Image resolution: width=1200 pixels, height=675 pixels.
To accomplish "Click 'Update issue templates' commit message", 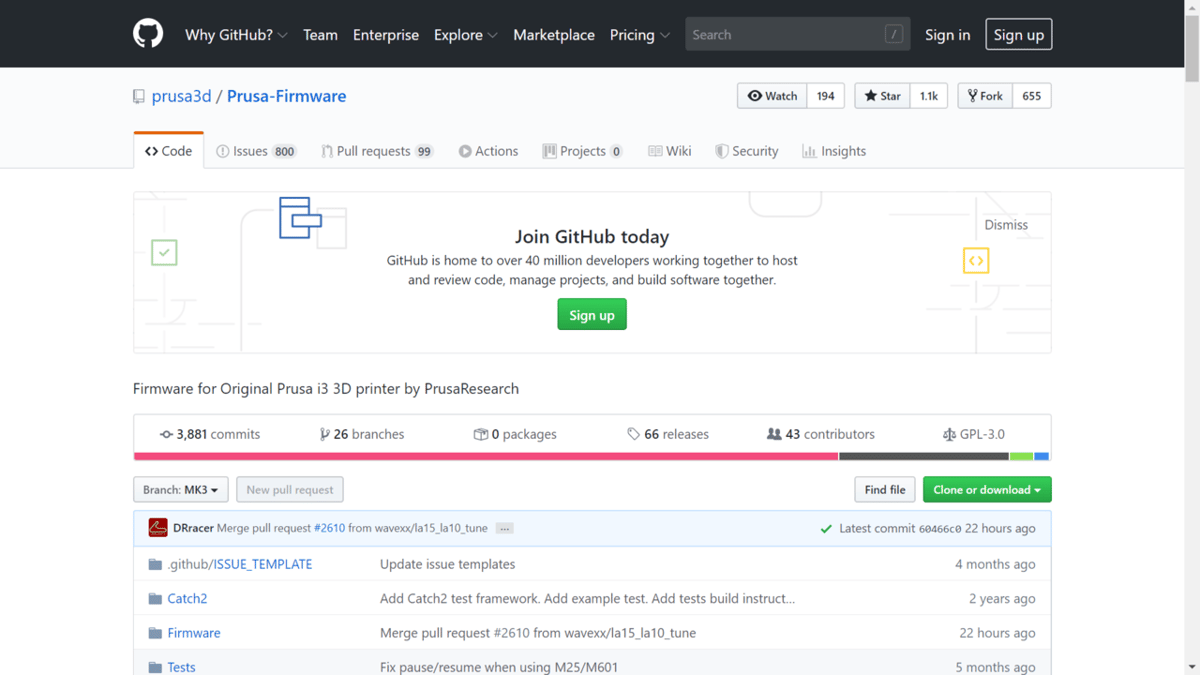I will click(448, 564).
